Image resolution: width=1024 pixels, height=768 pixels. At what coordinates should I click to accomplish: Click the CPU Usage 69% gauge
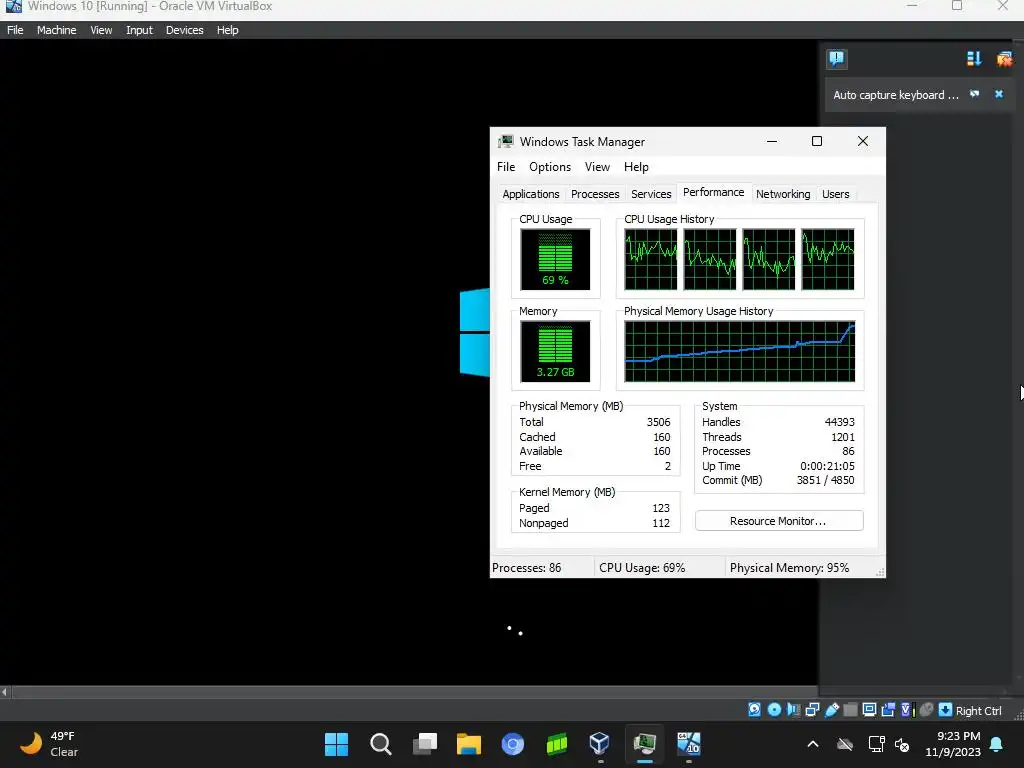[x=555, y=259]
